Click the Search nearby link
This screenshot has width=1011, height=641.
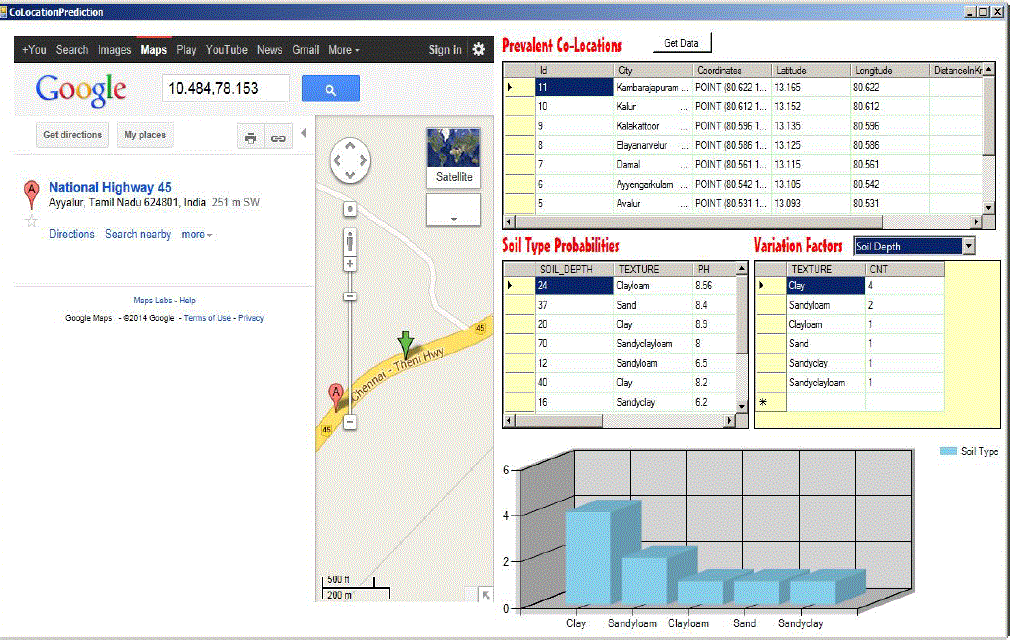pyautogui.click(x=138, y=234)
